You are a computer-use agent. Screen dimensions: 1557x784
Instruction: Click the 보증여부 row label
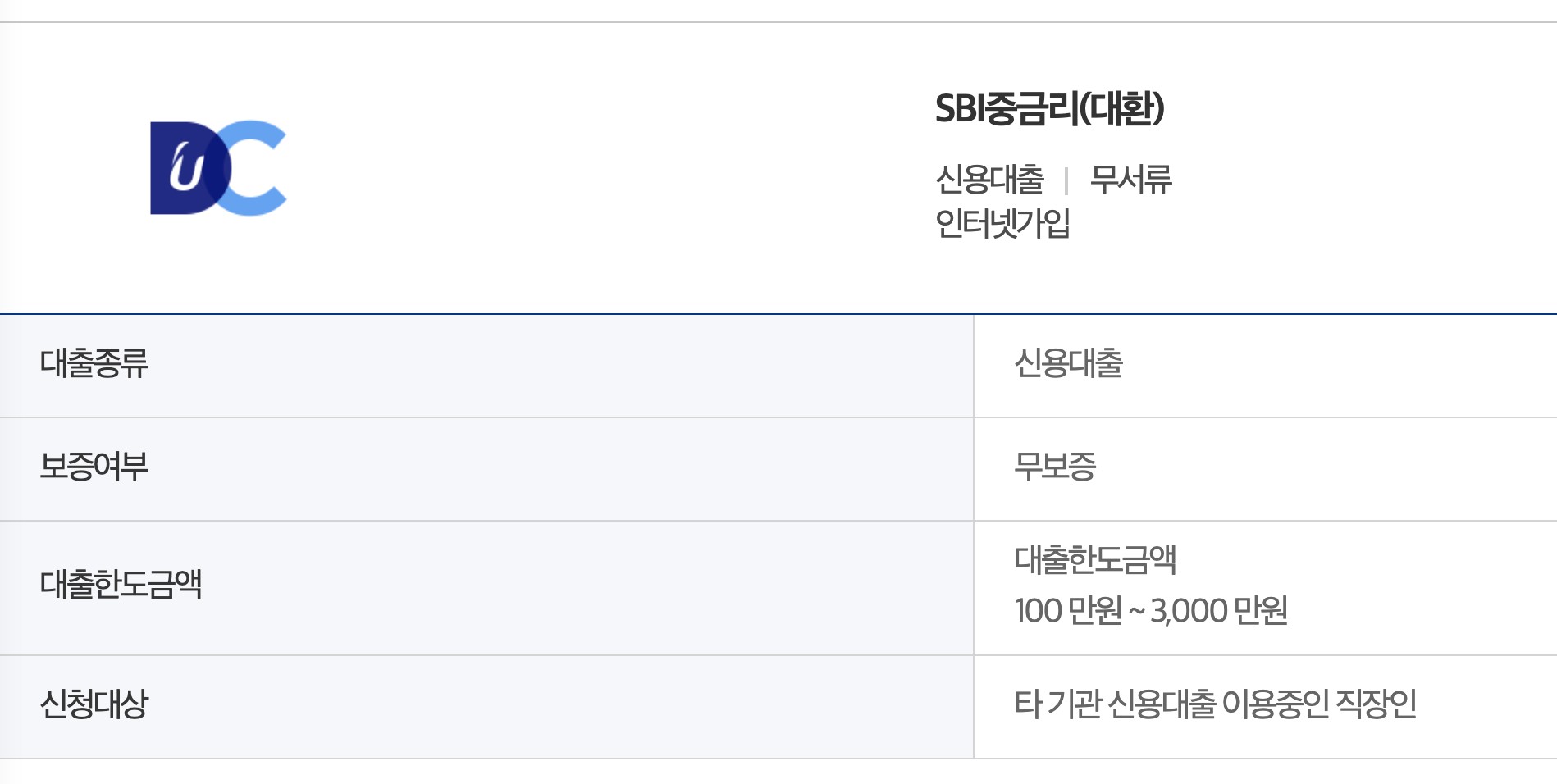pyautogui.click(x=94, y=467)
